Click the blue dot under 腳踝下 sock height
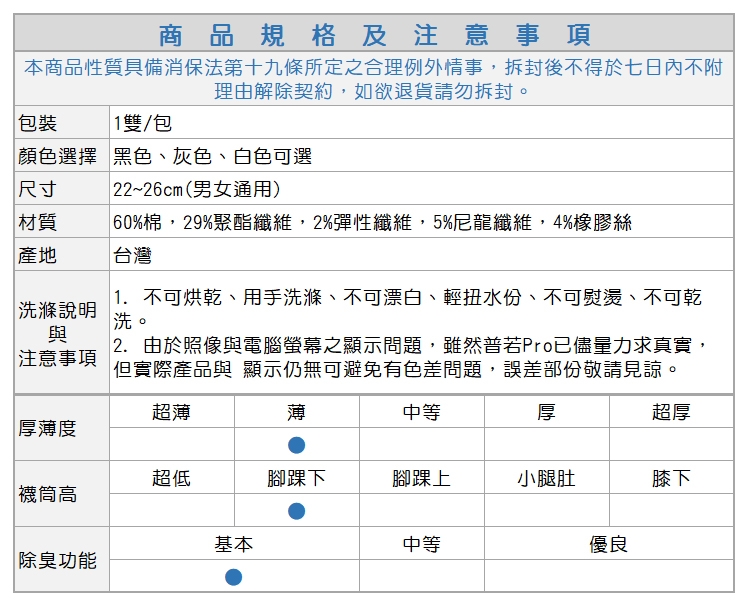 point(297,511)
